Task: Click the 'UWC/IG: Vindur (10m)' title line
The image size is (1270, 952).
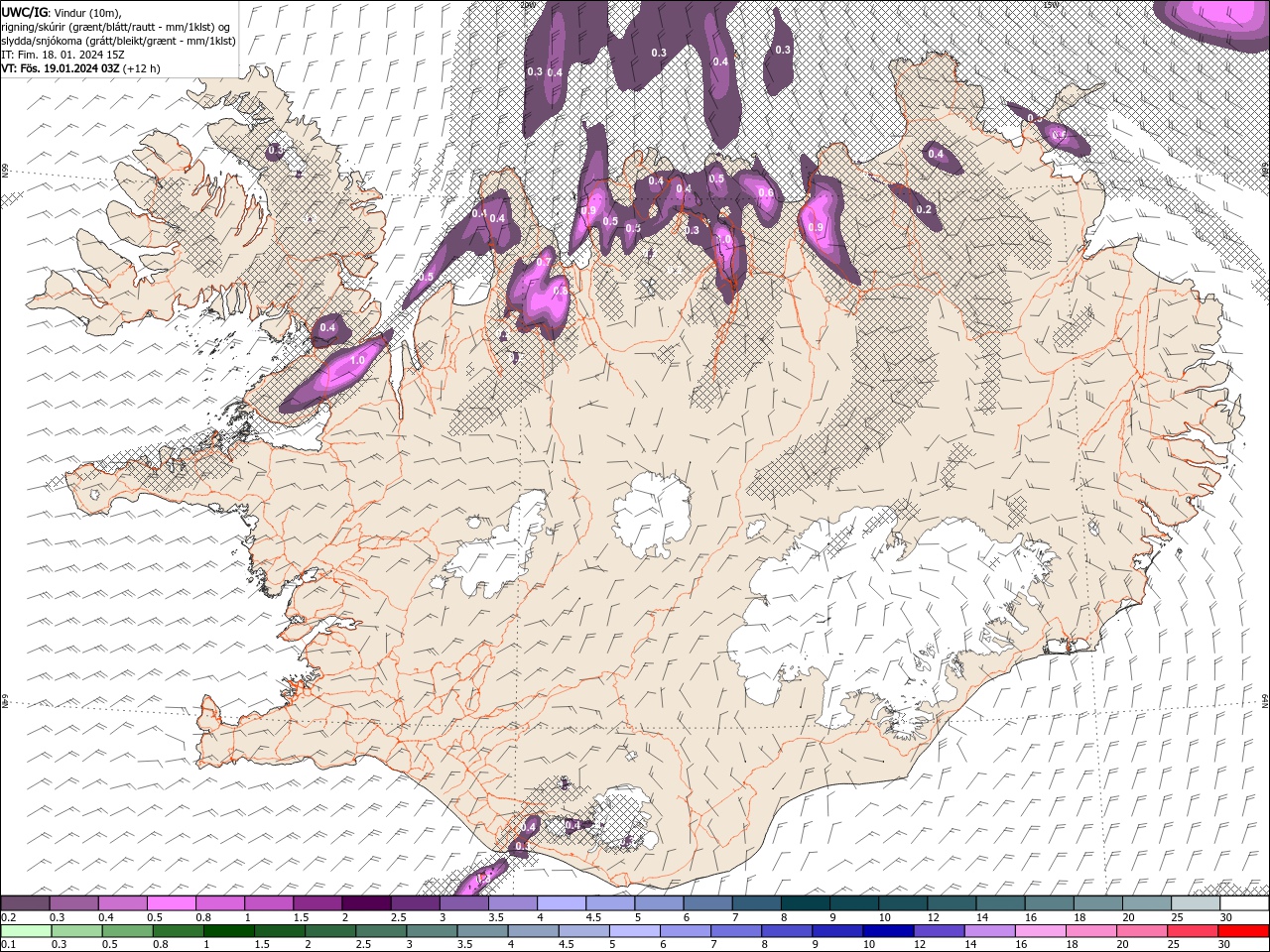Action: click(63, 12)
